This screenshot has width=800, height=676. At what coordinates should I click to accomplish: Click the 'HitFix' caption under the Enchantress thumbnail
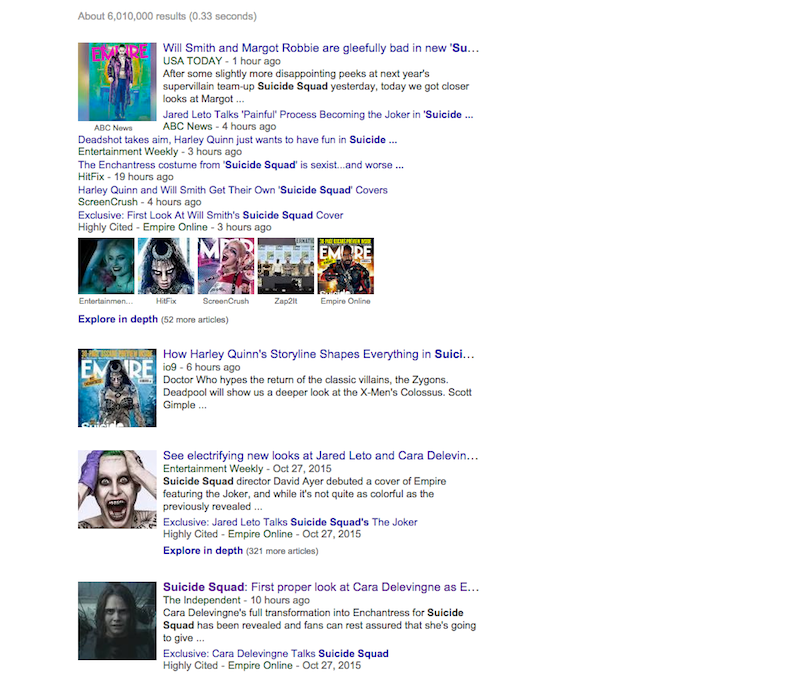[x=166, y=301]
